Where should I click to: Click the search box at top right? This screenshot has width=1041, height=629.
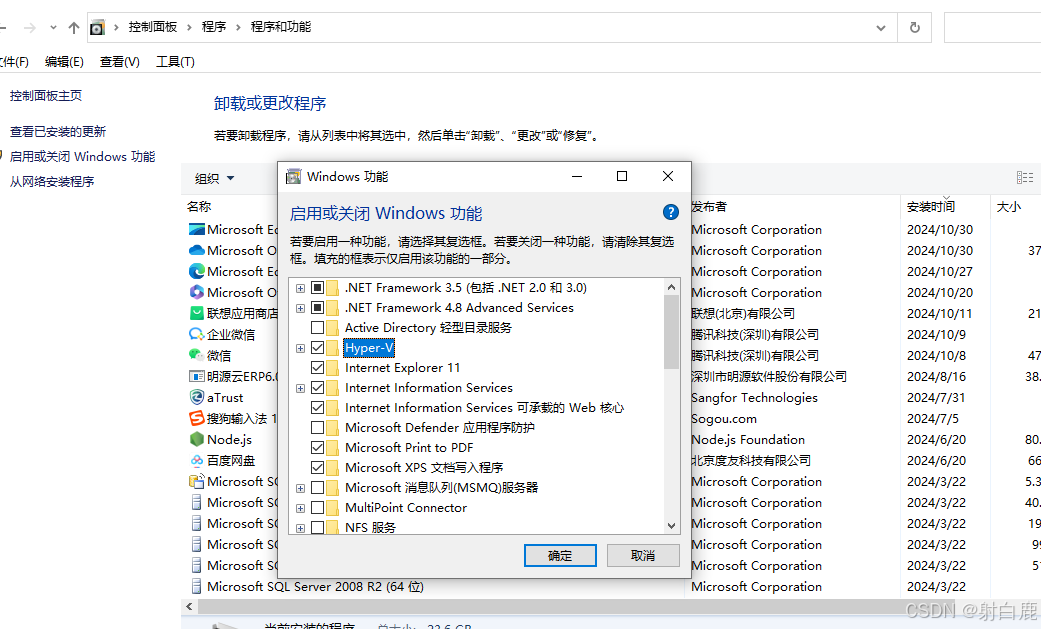click(x=993, y=27)
